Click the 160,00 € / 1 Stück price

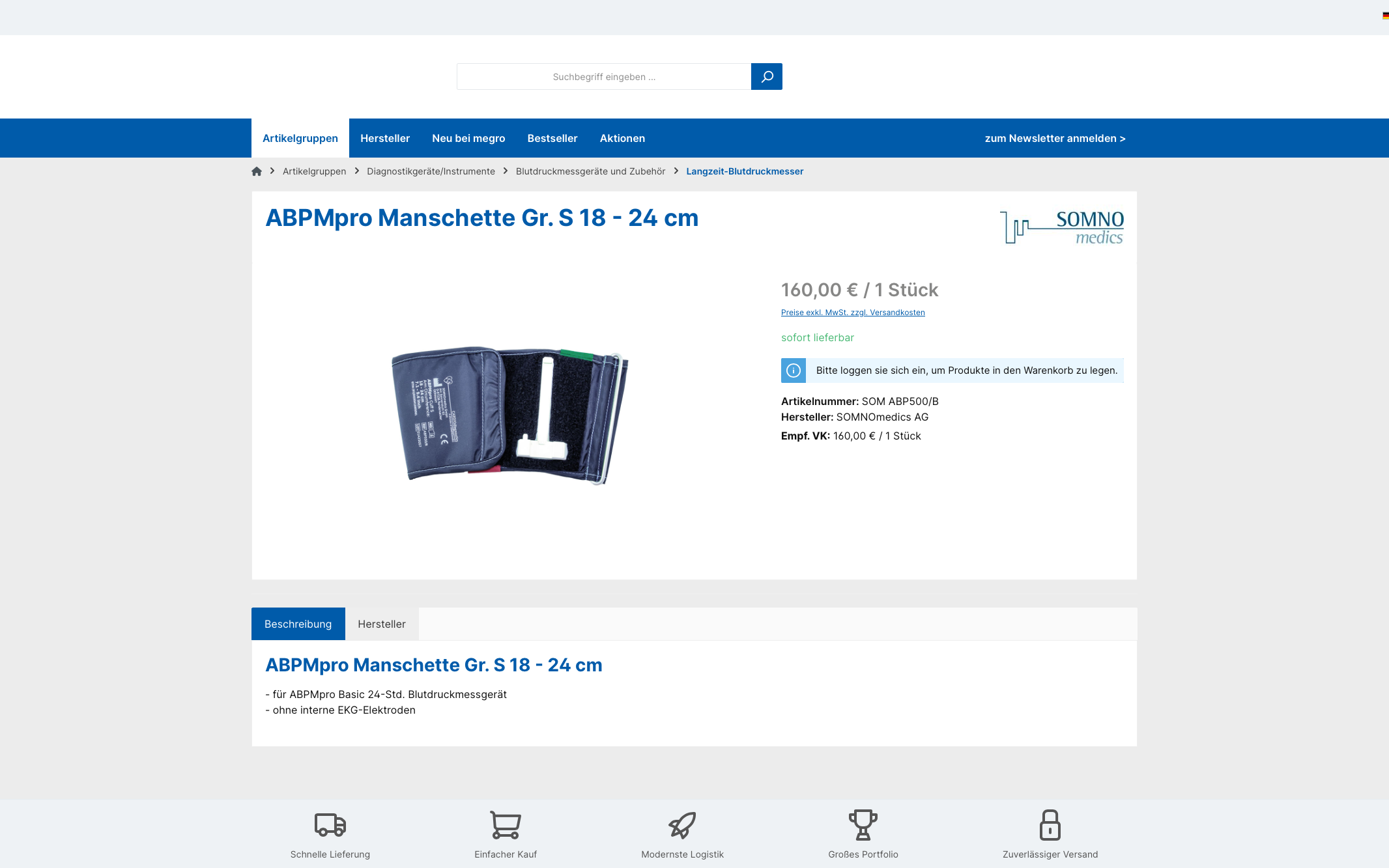click(x=860, y=290)
